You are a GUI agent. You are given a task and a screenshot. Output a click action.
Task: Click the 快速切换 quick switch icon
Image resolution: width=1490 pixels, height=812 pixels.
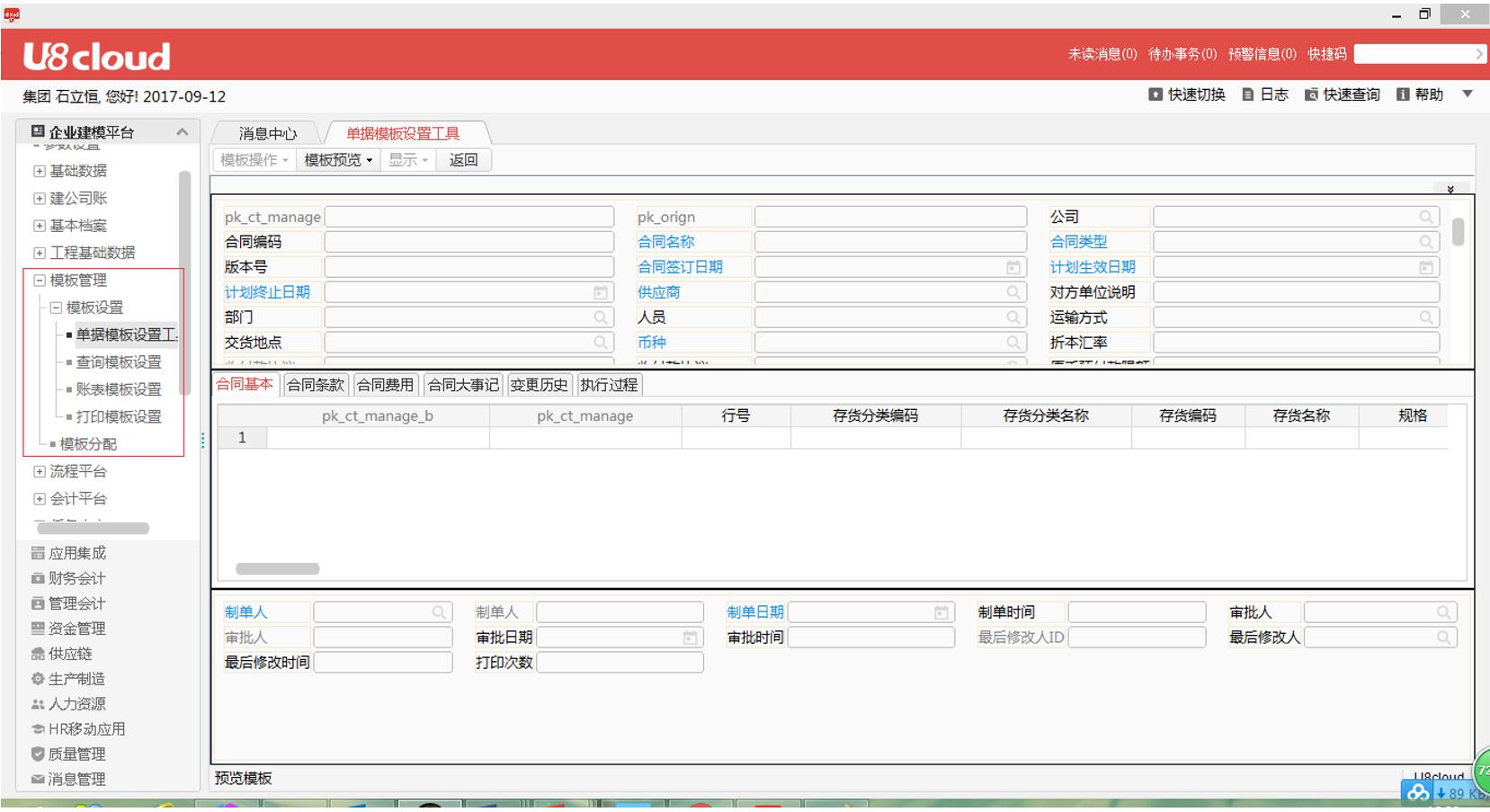tap(1155, 94)
